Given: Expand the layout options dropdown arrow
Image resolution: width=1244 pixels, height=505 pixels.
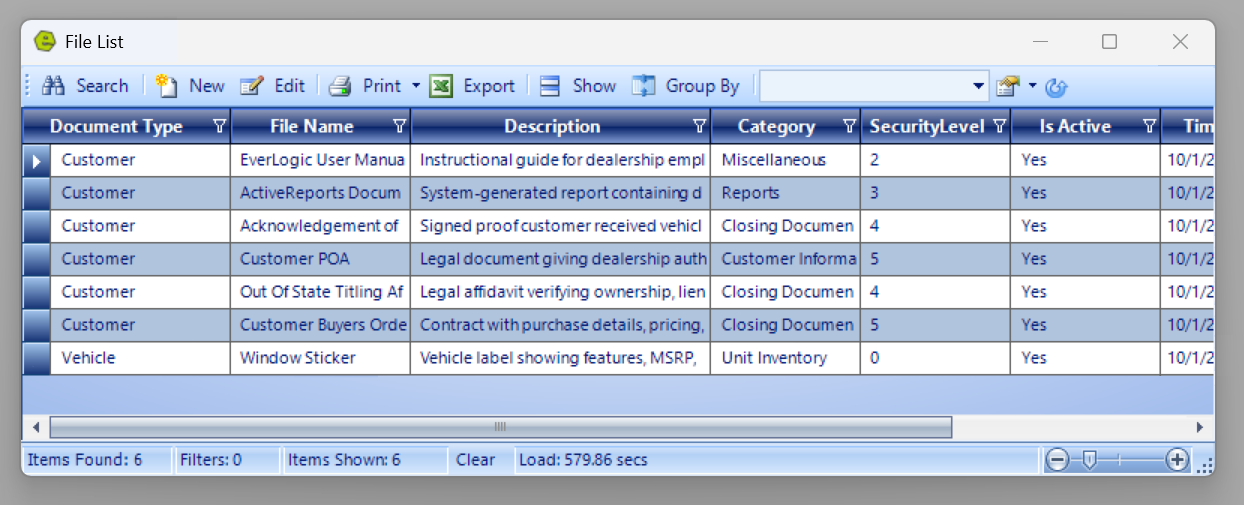Looking at the screenshot, I should [1032, 86].
